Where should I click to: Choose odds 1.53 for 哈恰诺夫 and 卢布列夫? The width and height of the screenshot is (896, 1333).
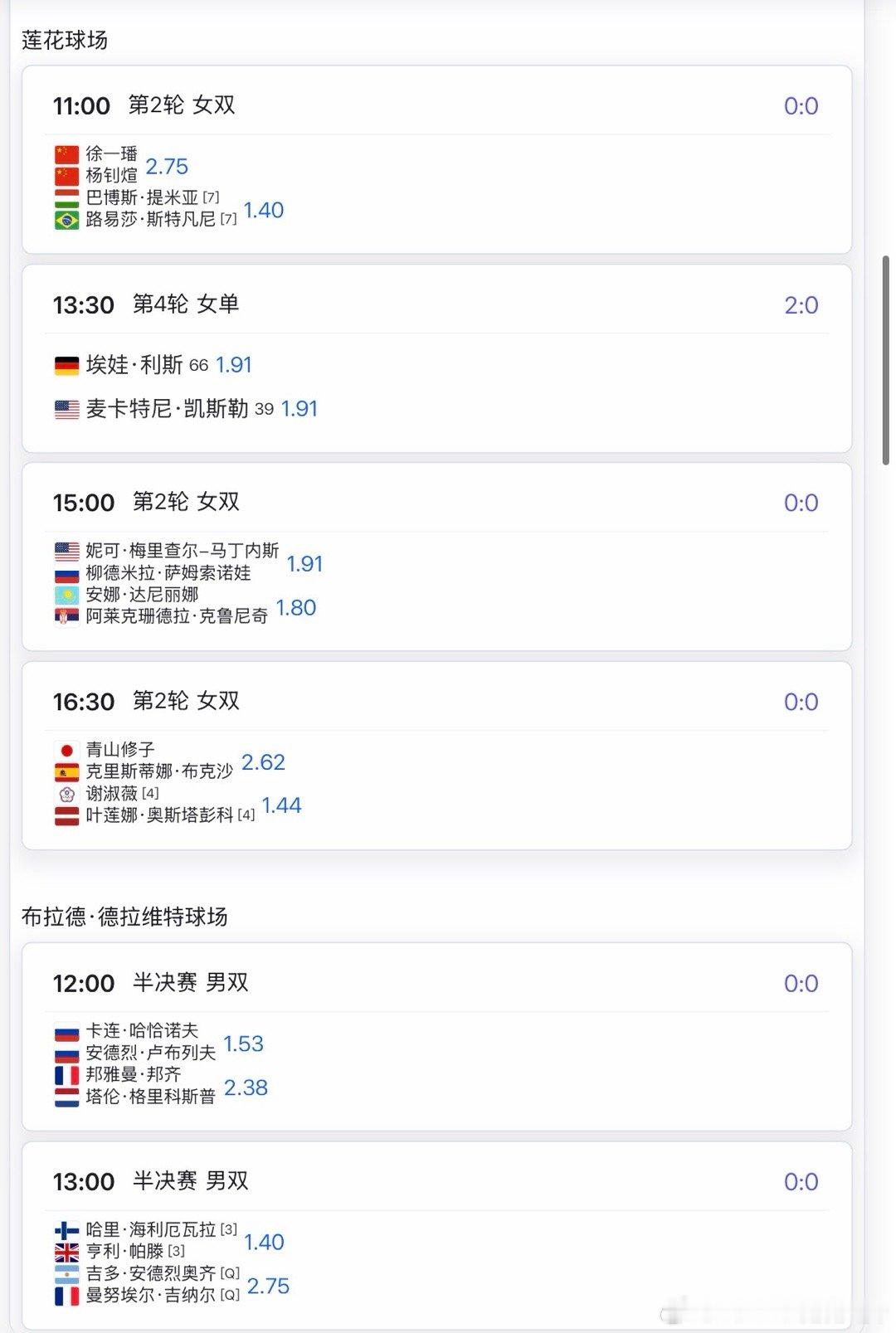click(243, 1044)
